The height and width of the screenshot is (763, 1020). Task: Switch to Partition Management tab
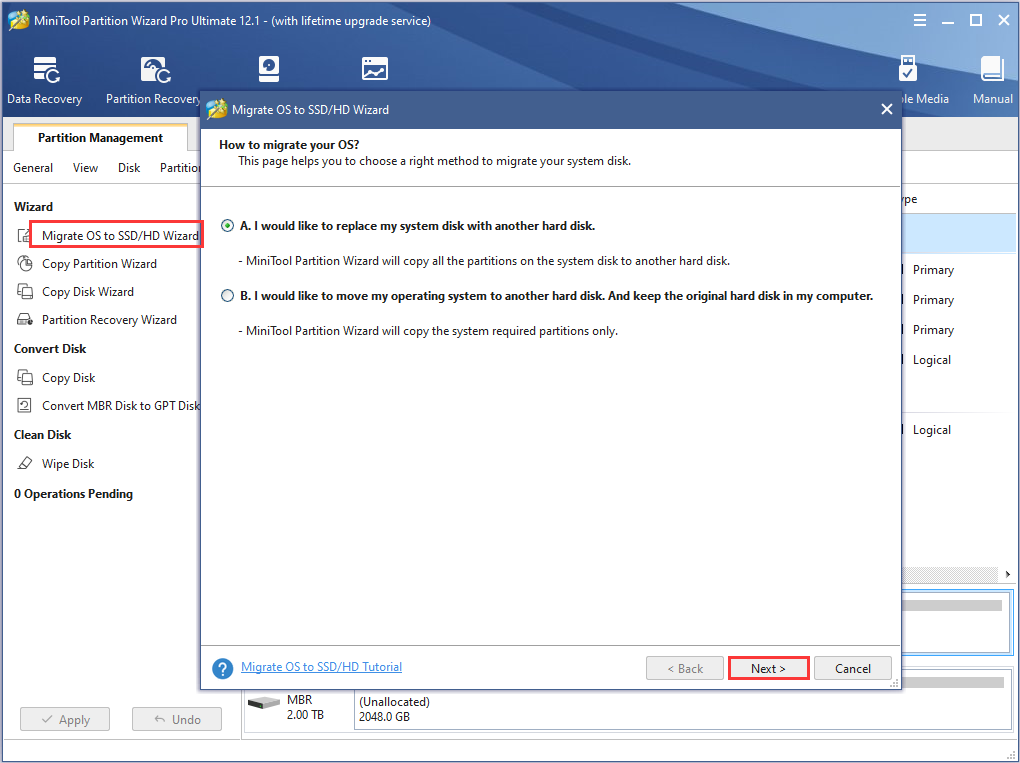(100, 138)
